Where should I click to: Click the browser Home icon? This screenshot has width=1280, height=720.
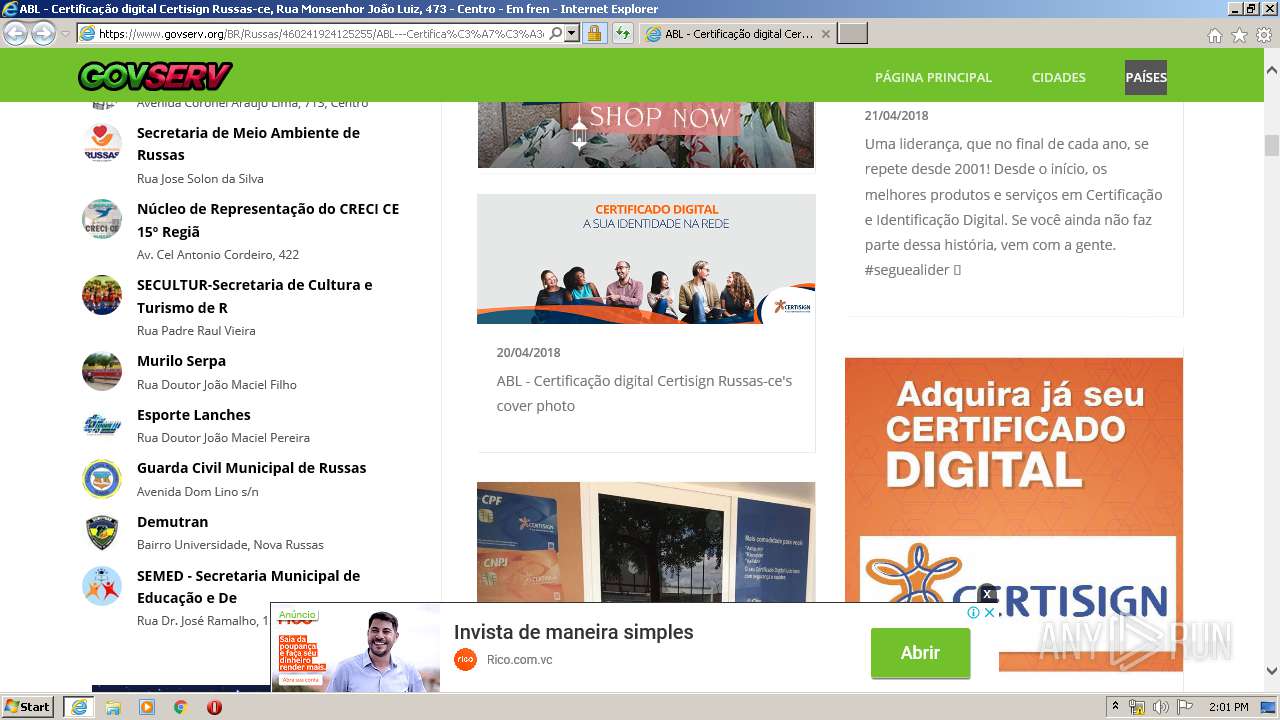tap(1214, 35)
